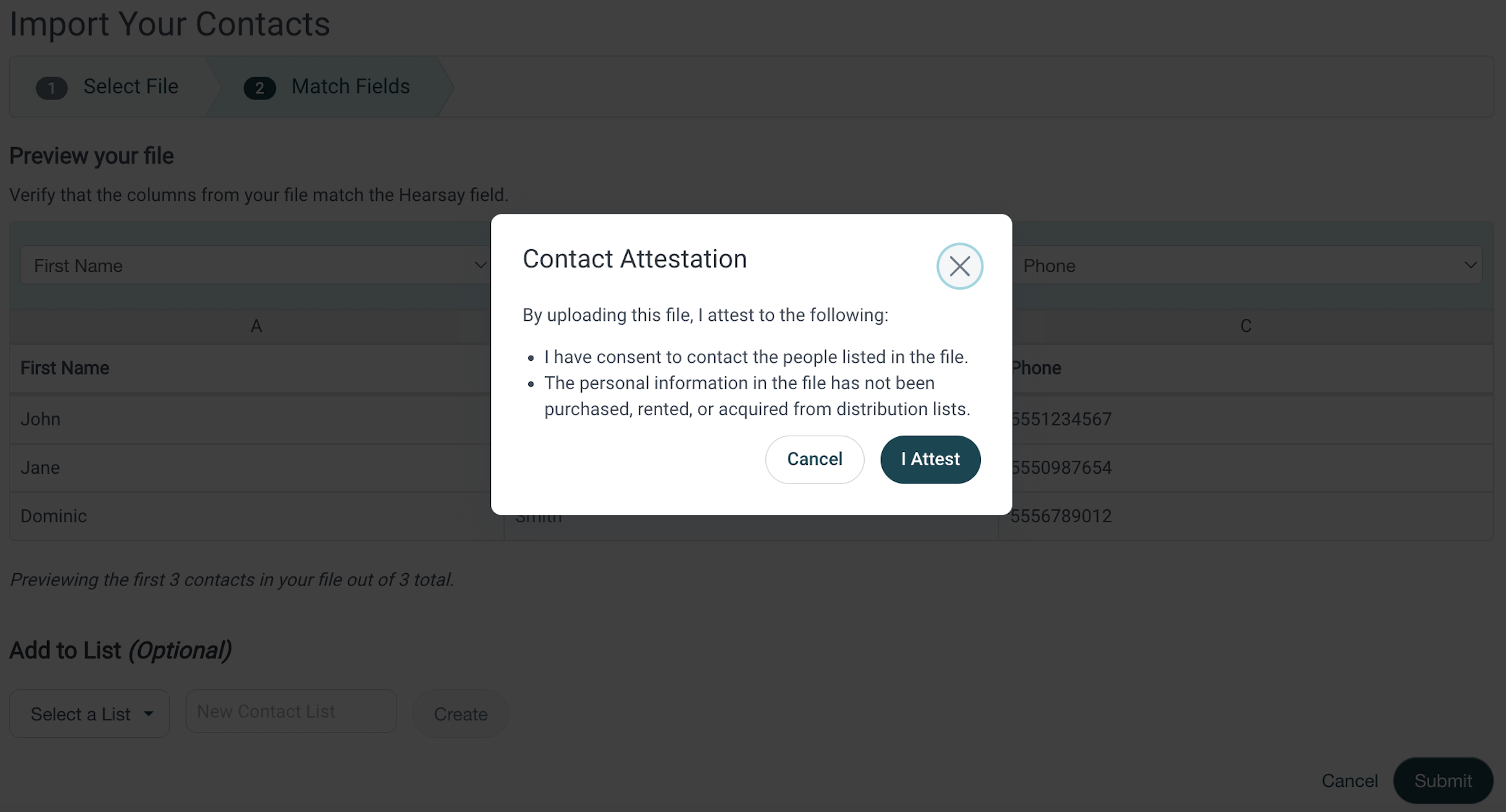Click the column A header
The width and height of the screenshot is (1506, 812).
[x=256, y=326]
